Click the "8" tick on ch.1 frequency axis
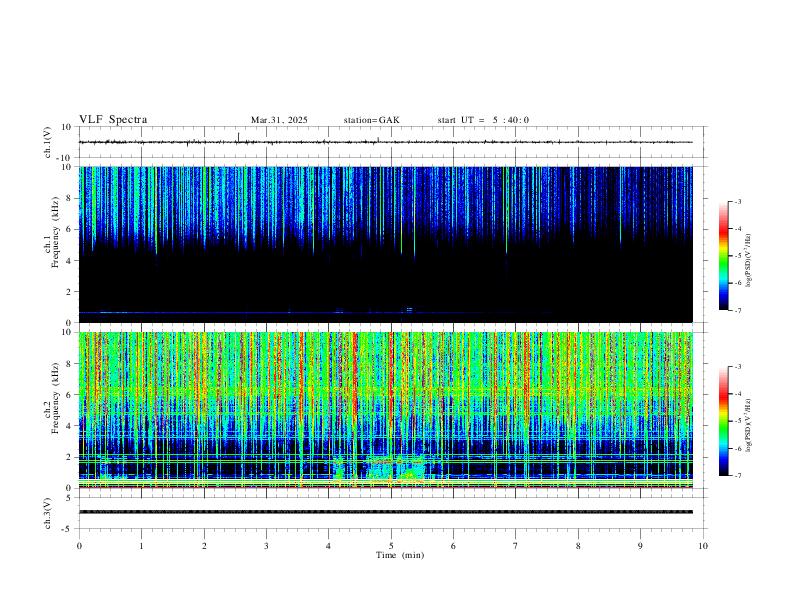Viewport: 792px width, 612px height. click(70, 198)
